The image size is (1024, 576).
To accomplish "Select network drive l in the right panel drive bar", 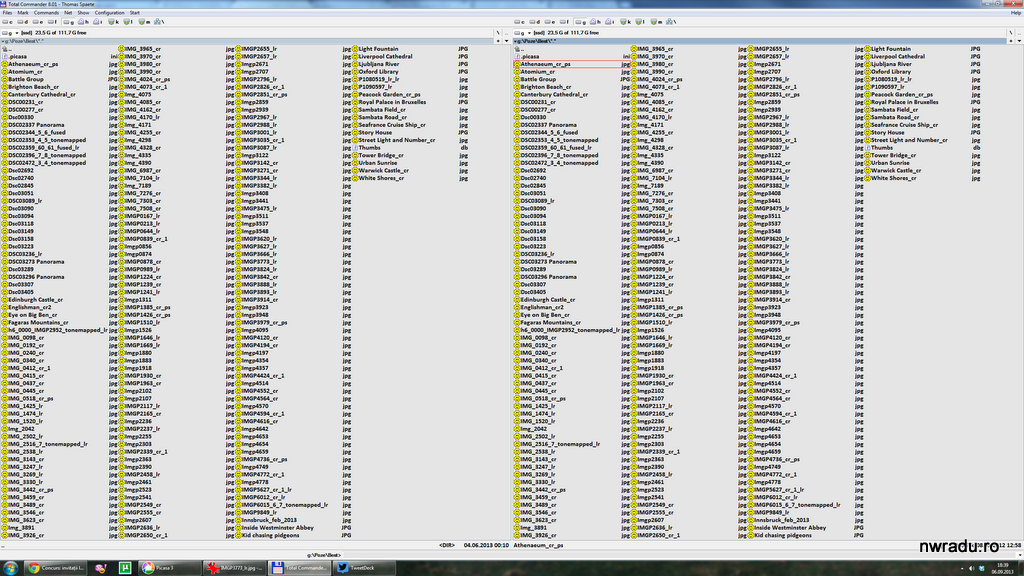I will click(641, 22).
